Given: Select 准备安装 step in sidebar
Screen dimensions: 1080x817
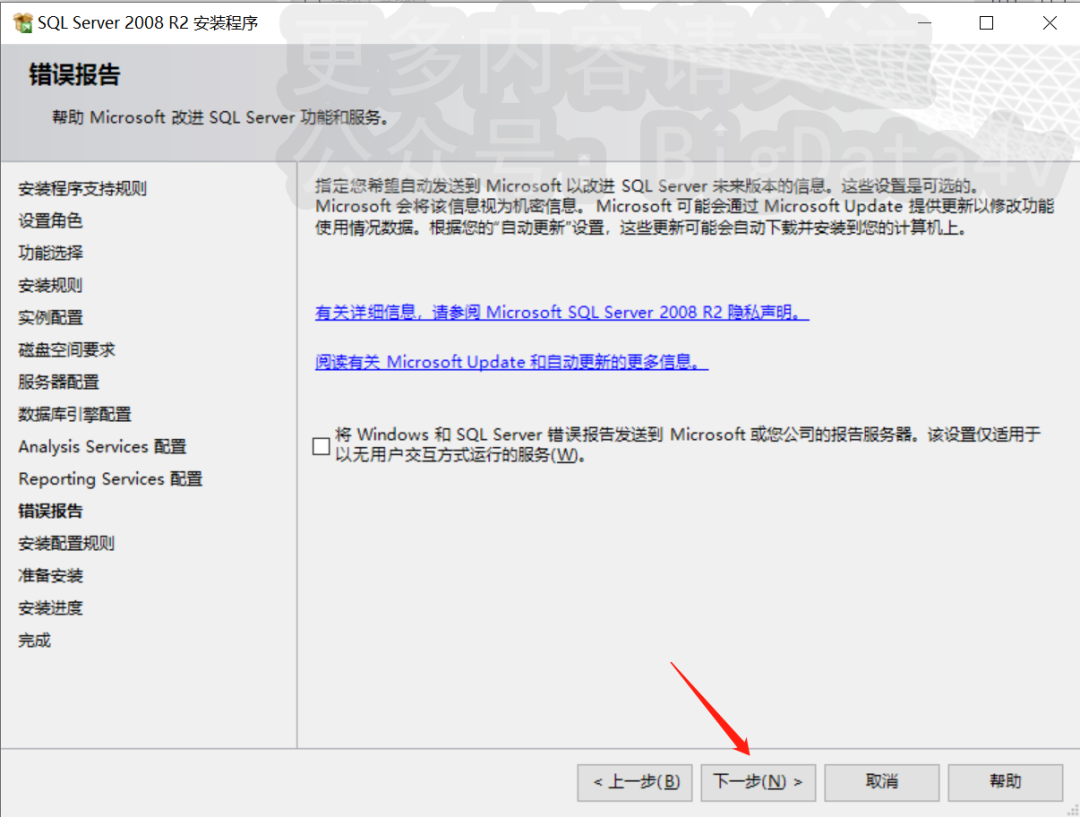Looking at the screenshot, I should pyautogui.click(x=50, y=576).
